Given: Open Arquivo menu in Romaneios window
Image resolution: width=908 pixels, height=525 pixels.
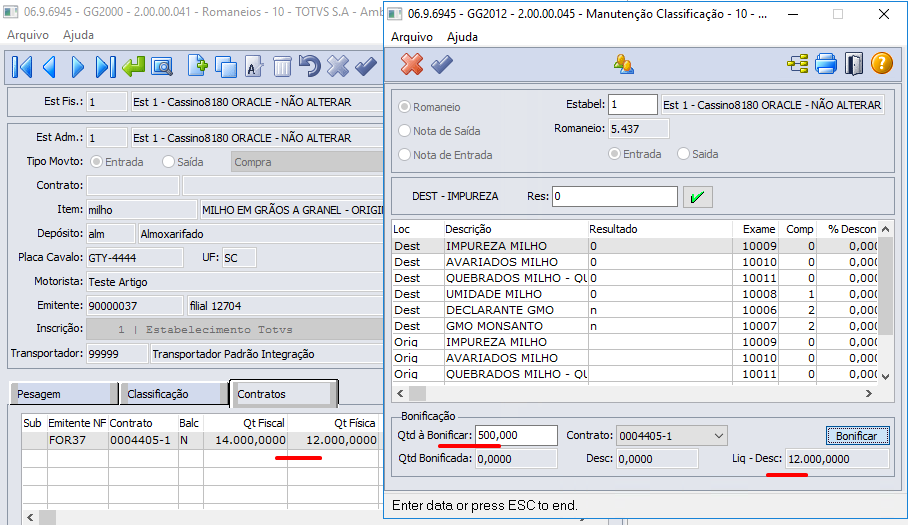Looking at the screenshot, I should (28, 35).
